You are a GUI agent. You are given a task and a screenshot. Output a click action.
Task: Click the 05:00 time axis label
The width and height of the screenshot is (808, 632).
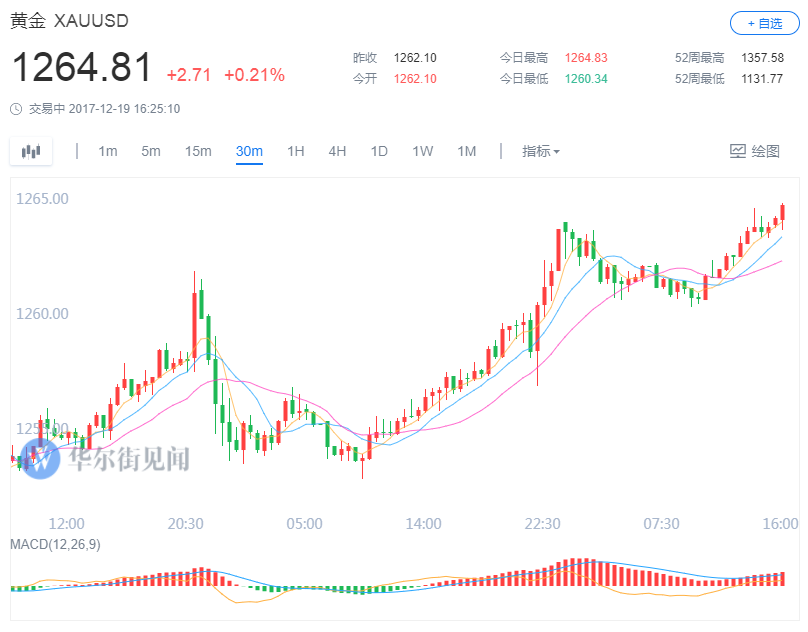(305, 524)
